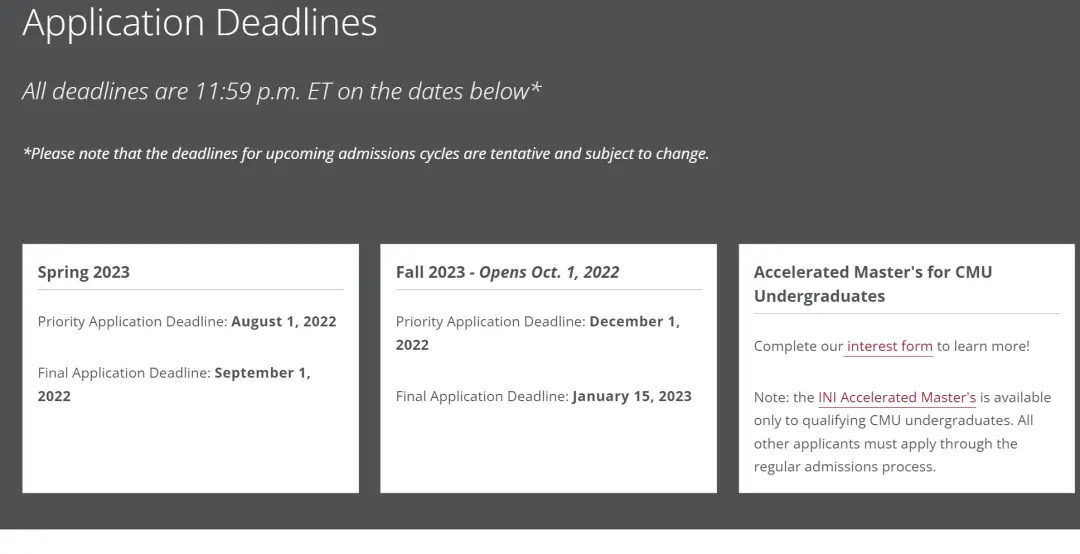Click the tentative deadlines disclaimer note
1080x554 pixels.
click(x=365, y=154)
